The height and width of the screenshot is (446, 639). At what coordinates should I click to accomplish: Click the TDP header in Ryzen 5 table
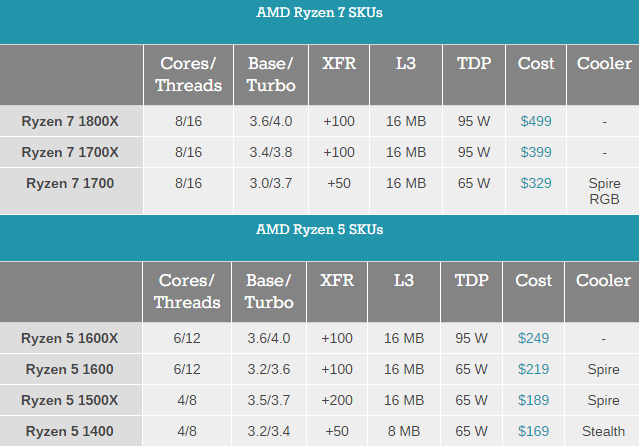tap(472, 291)
